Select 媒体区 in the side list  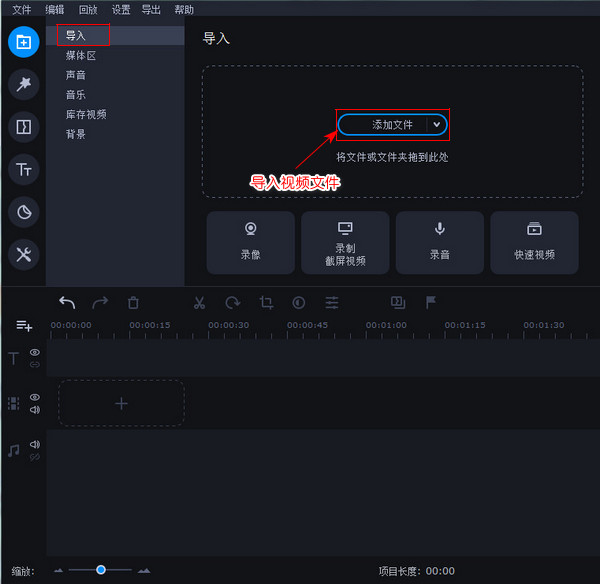point(115,55)
